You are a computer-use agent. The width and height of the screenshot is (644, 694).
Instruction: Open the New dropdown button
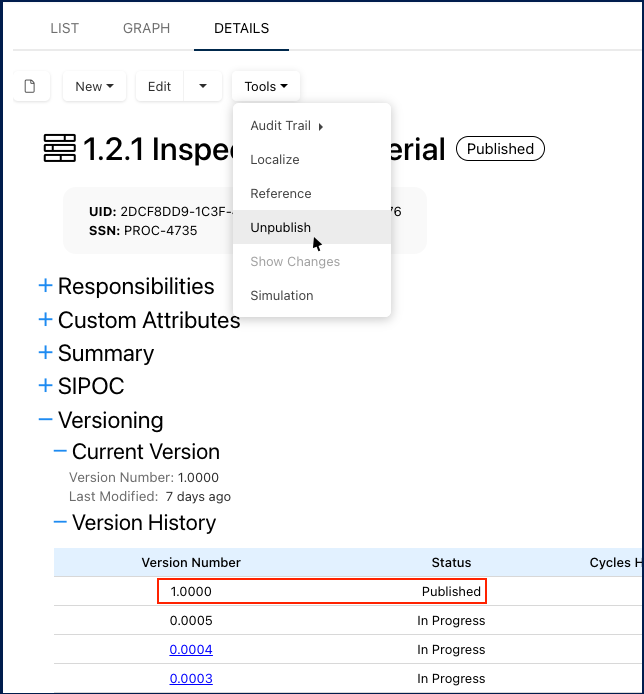[94, 87]
